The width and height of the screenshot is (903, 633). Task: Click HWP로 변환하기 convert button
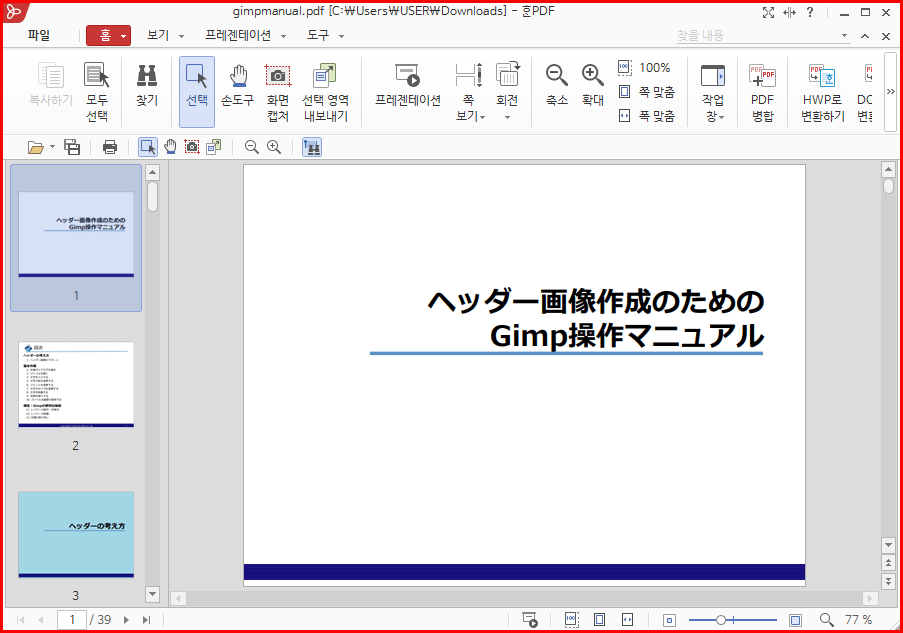coord(822,92)
